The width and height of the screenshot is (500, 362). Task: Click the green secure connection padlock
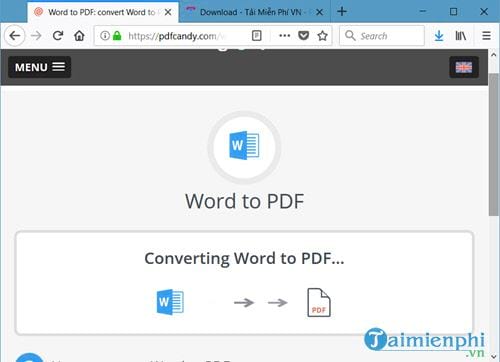(x=117, y=36)
